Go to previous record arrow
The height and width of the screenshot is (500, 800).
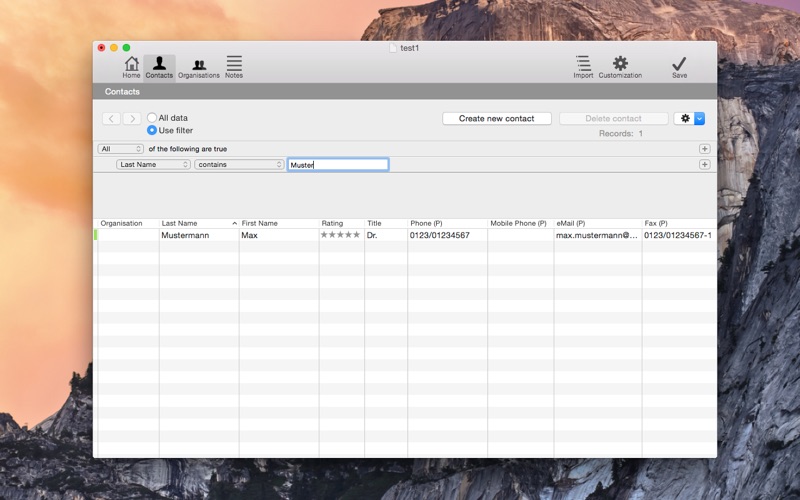111,119
